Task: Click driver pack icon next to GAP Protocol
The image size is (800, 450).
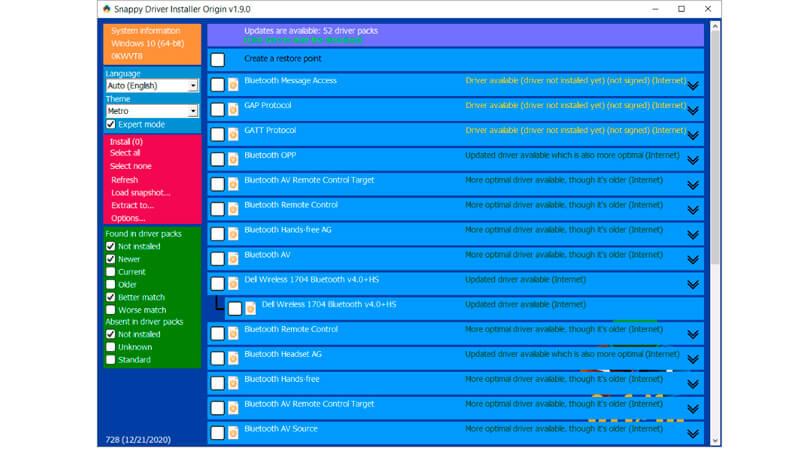Action: 233,109
